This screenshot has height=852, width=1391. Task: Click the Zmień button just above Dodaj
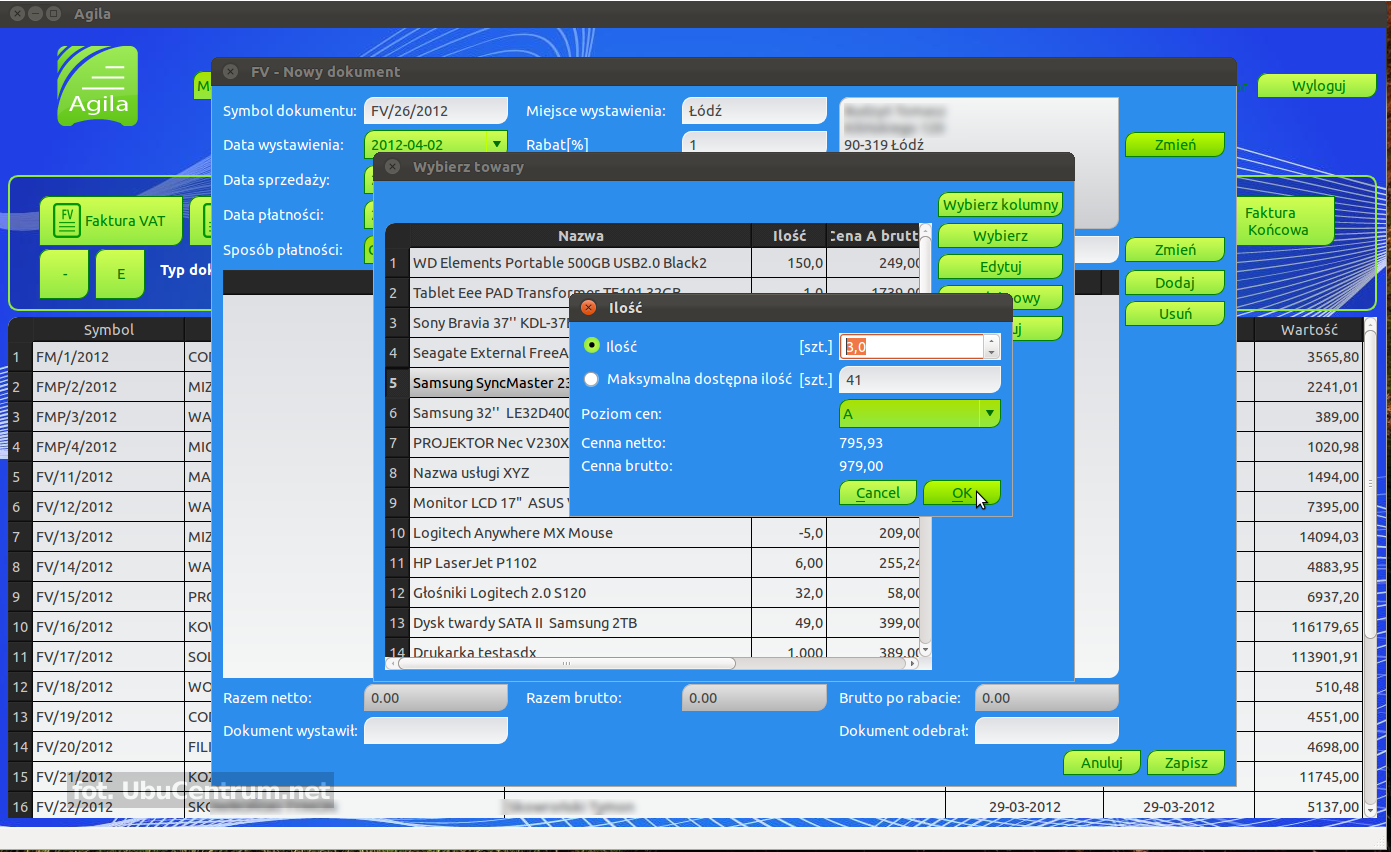click(1175, 250)
